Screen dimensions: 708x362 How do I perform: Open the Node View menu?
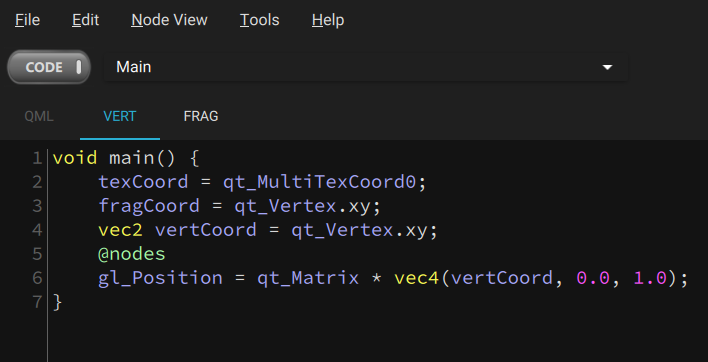169,20
